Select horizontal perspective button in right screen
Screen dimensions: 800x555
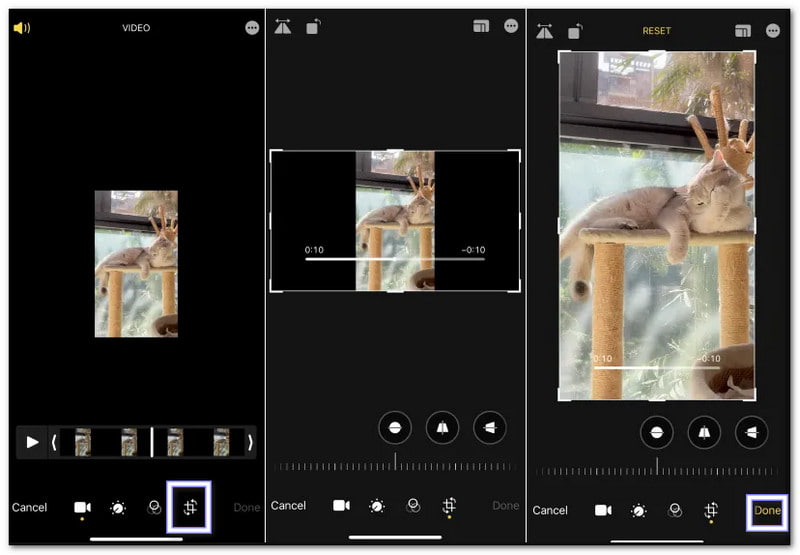751,432
